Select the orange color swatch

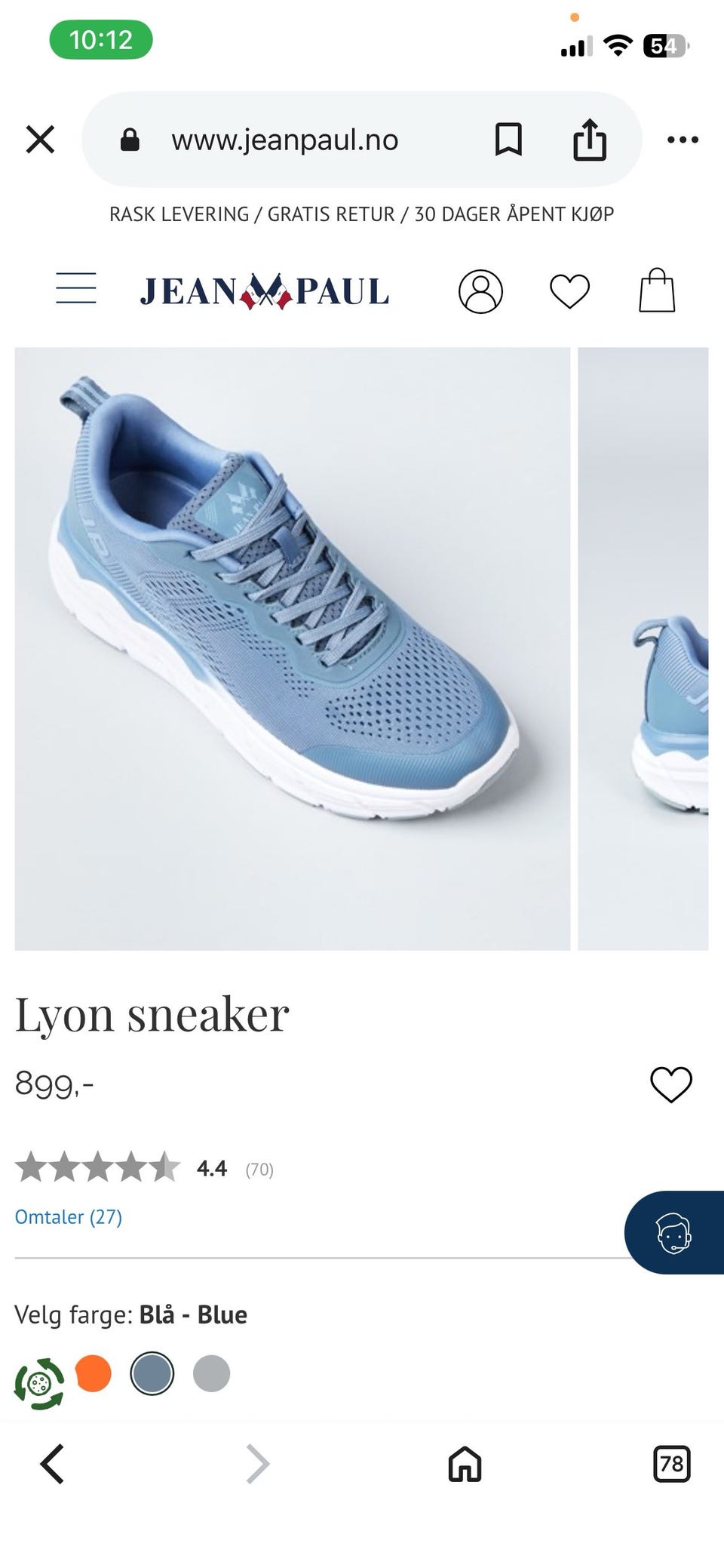pyautogui.click(x=94, y=1373)
